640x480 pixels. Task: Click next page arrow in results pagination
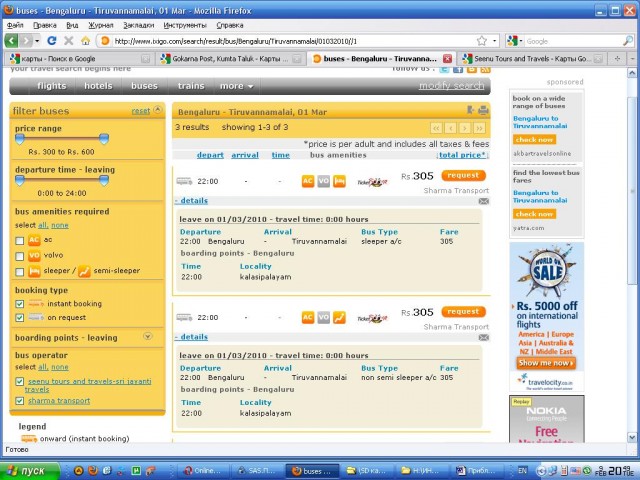pyautogui.click(x=465, y=128)
